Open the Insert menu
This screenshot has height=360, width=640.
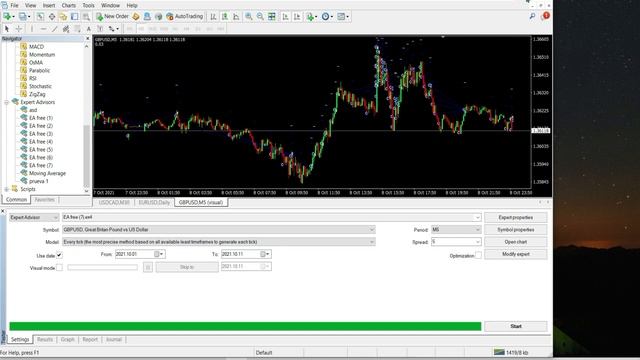49,5
